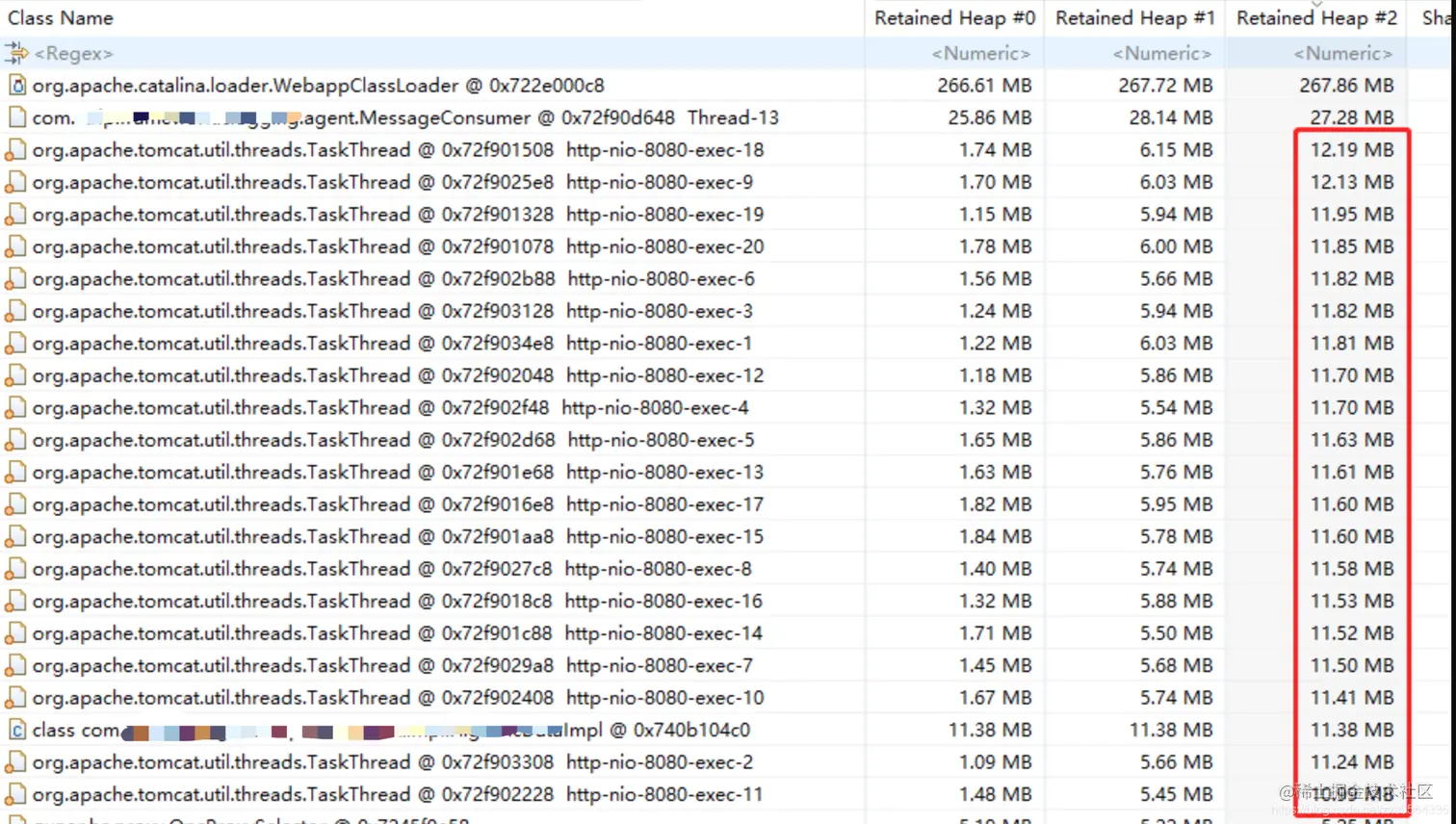
Task: Click the thread icon for http-nio-8080-exec-5
Action: 15,440
